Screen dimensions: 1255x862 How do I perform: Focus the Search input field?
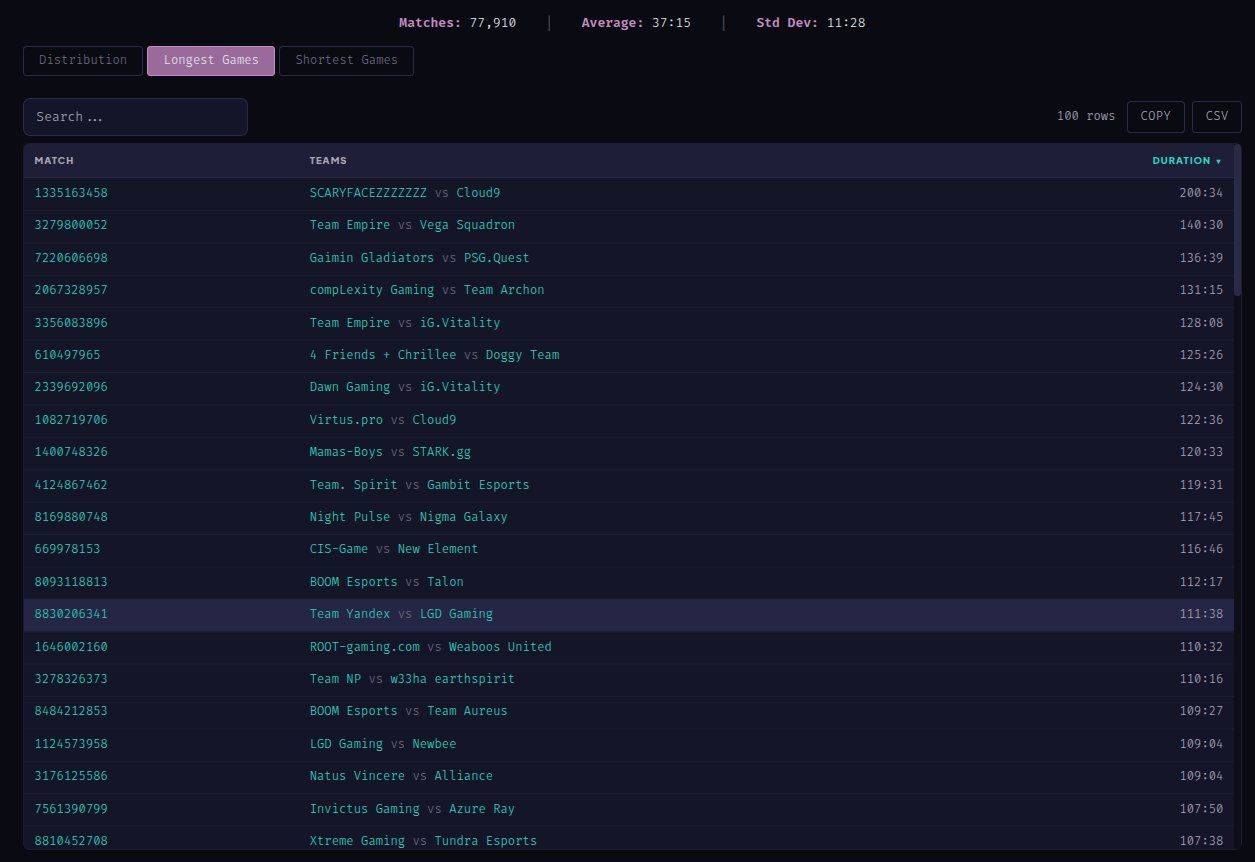[x=135, y=117]
